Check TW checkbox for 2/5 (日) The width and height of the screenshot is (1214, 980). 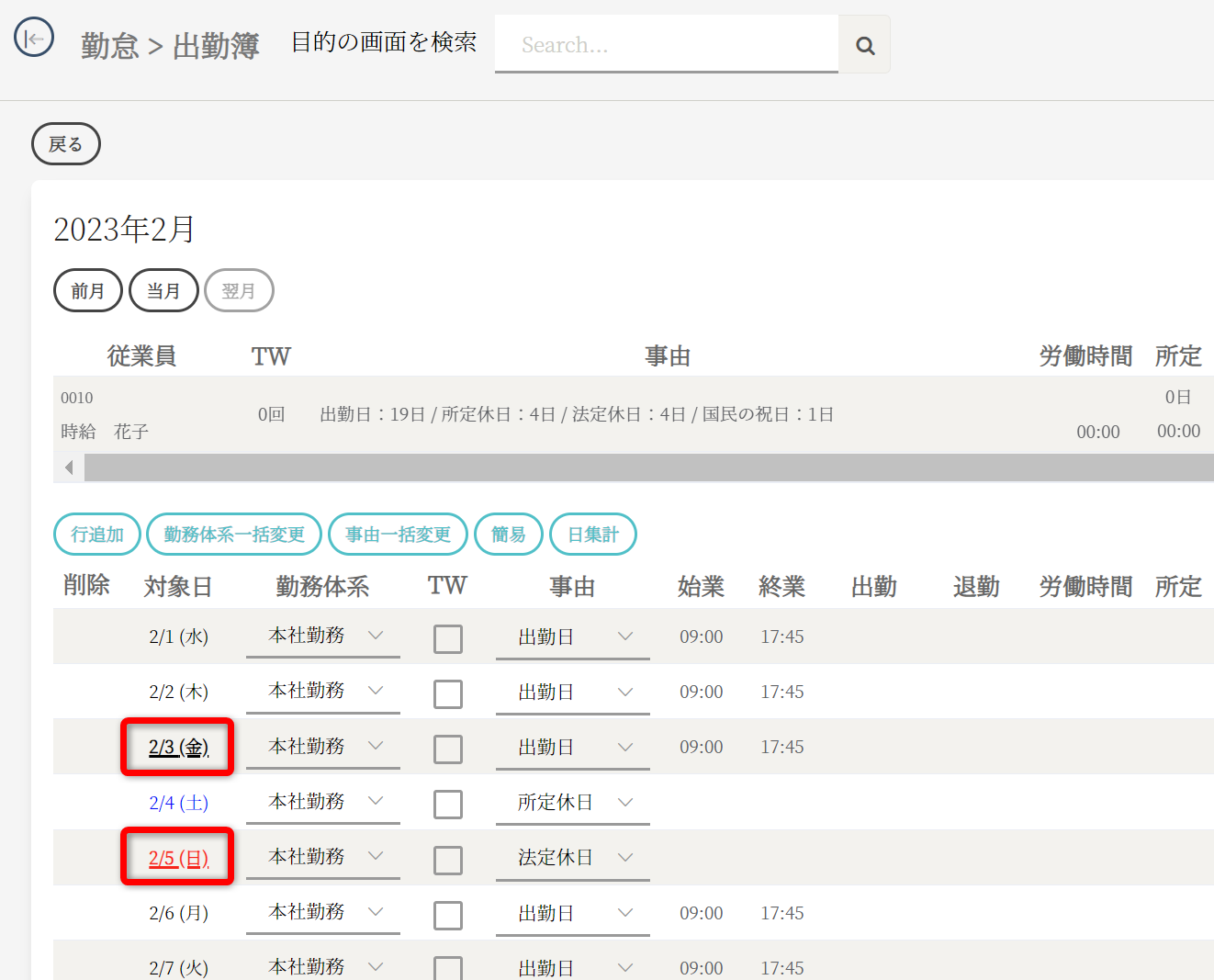(448, 860)
